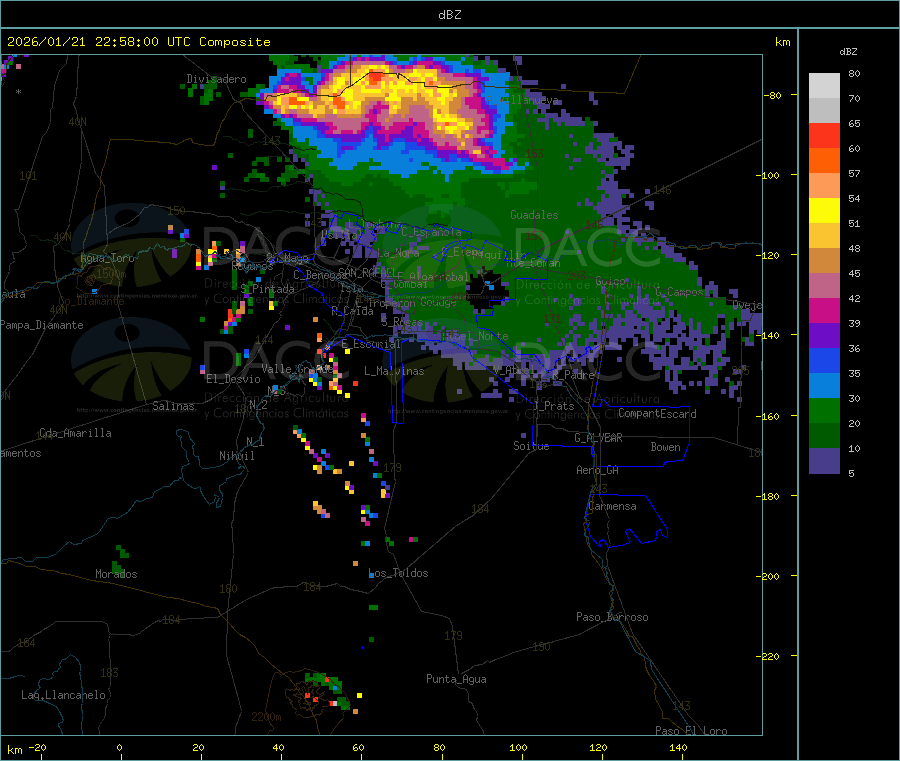Click the L_Malvinas label
The image size is (900, 761).
coord(394,371)
